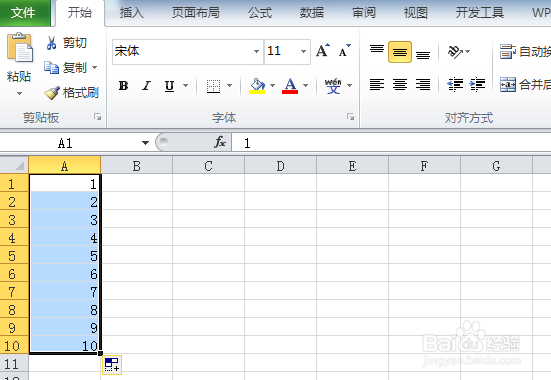Decrease font size with small A icon

click(345, 51)
